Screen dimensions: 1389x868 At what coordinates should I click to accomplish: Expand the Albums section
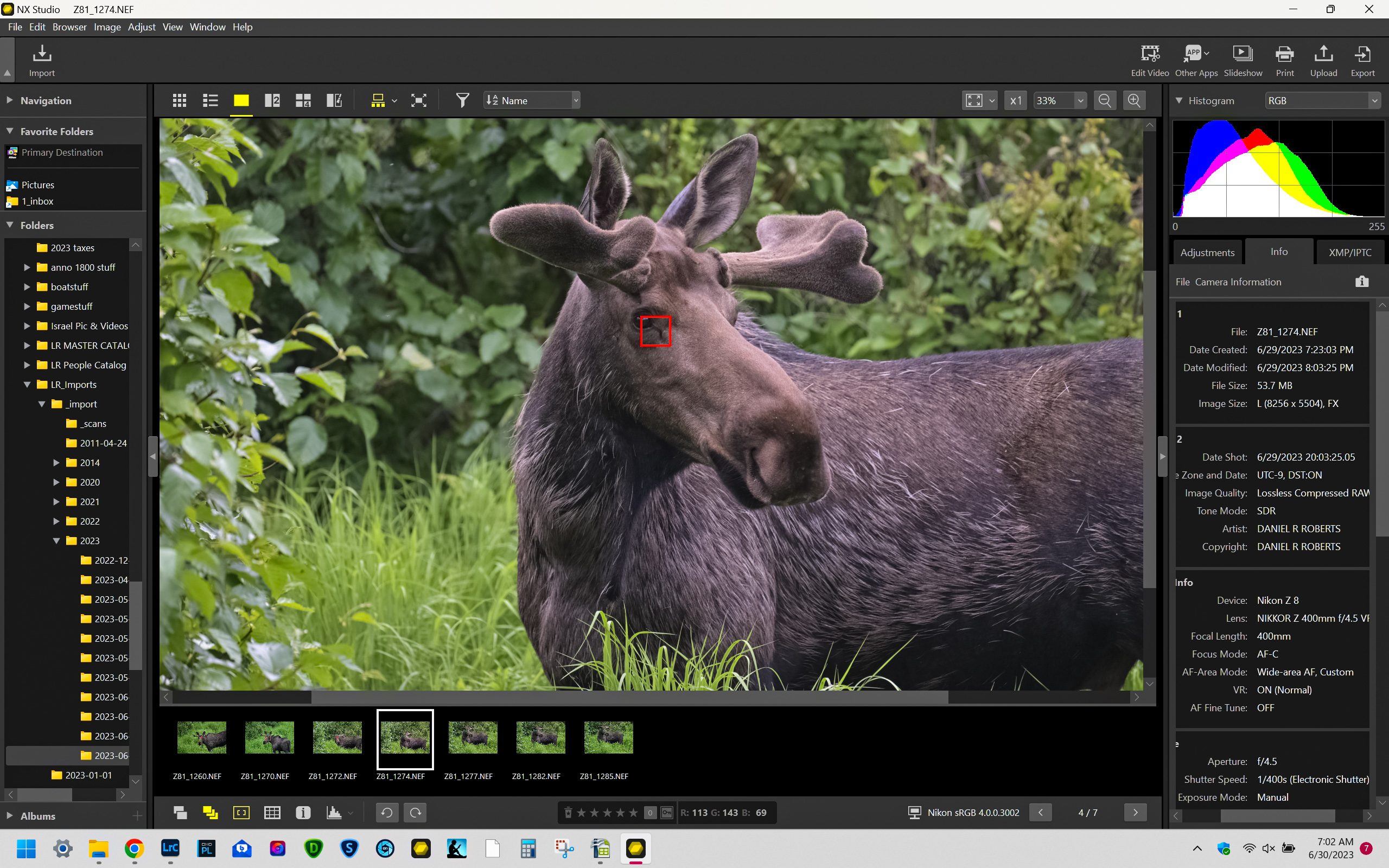10,815
